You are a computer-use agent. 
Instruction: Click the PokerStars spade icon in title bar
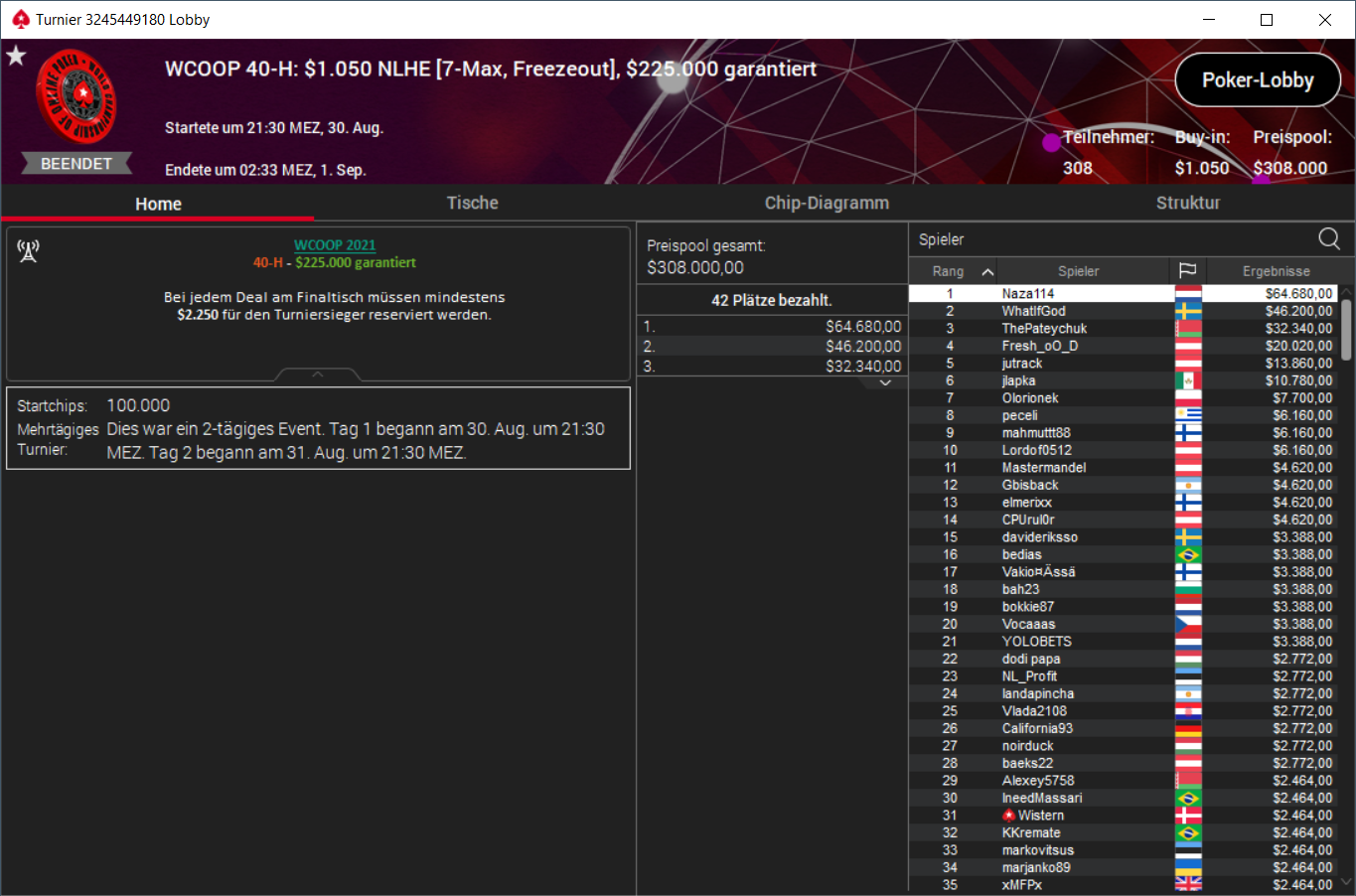[x=20, y=20]
